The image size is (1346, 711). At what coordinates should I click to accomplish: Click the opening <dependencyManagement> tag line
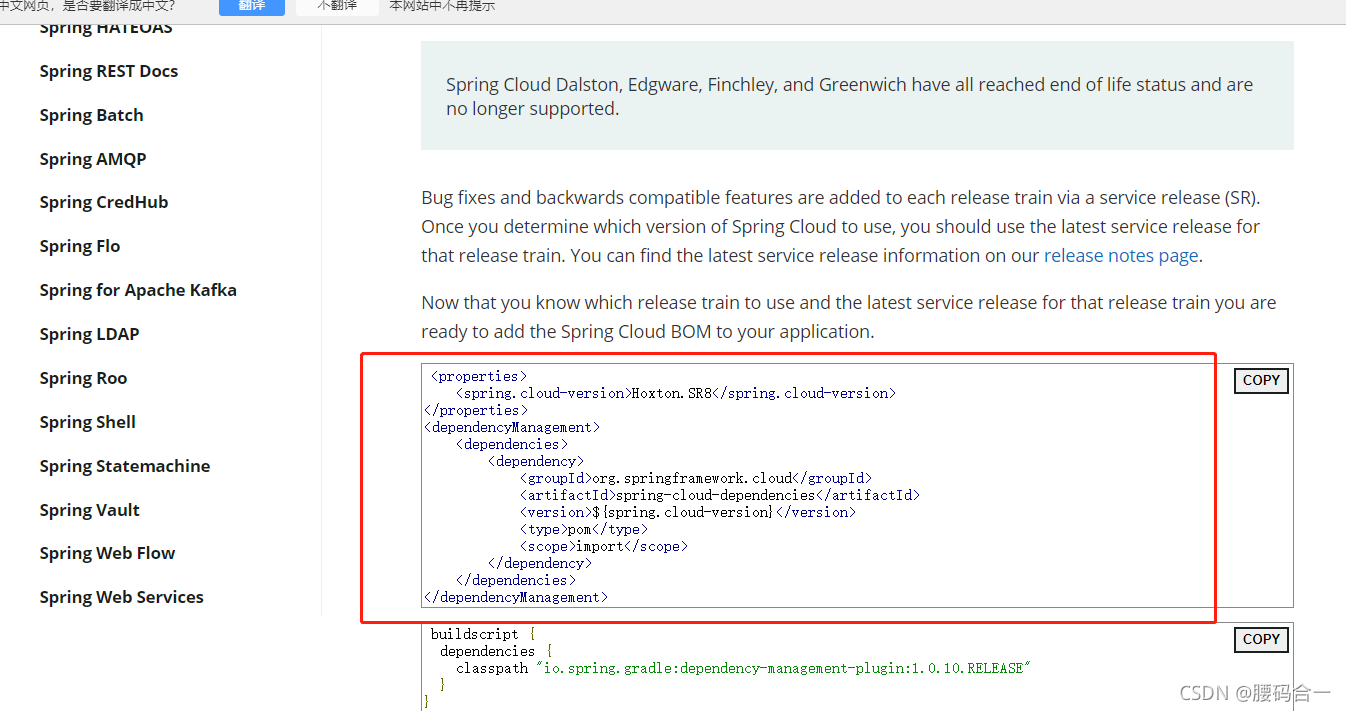512,427
